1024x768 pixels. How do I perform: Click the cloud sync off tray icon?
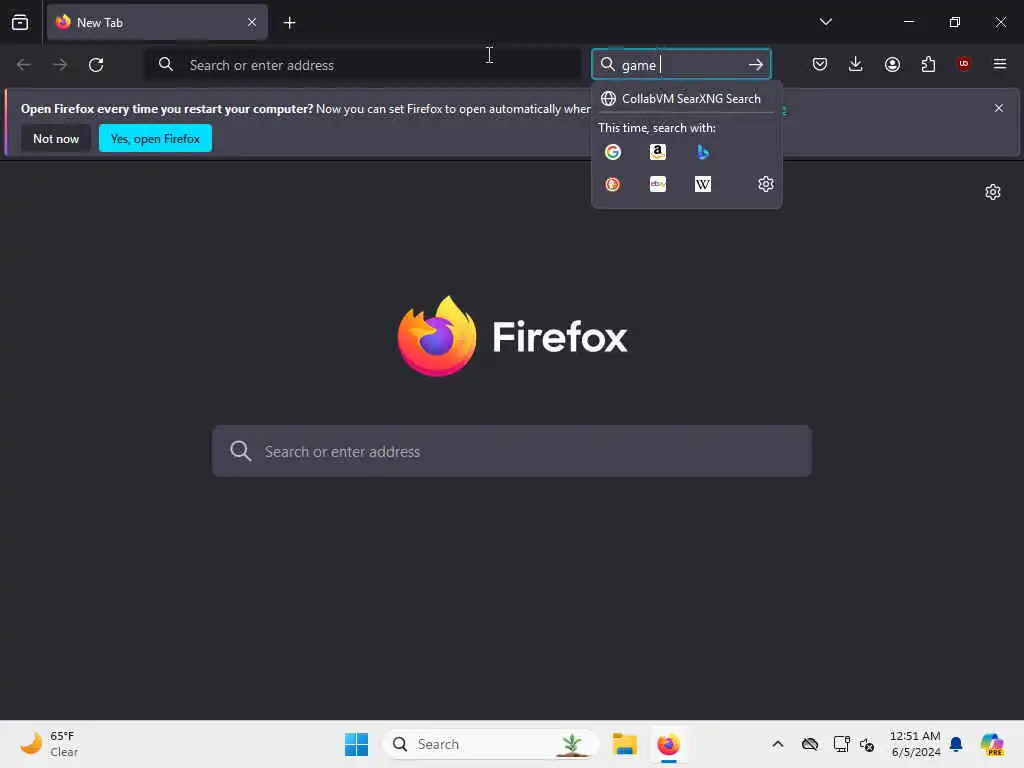pyautogui.click(x=810, y=744)
